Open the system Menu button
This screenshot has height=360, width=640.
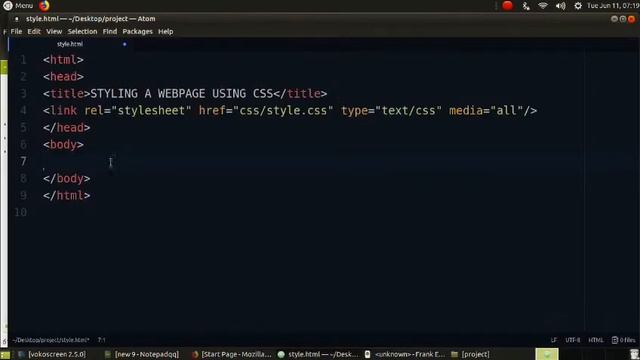18,6
